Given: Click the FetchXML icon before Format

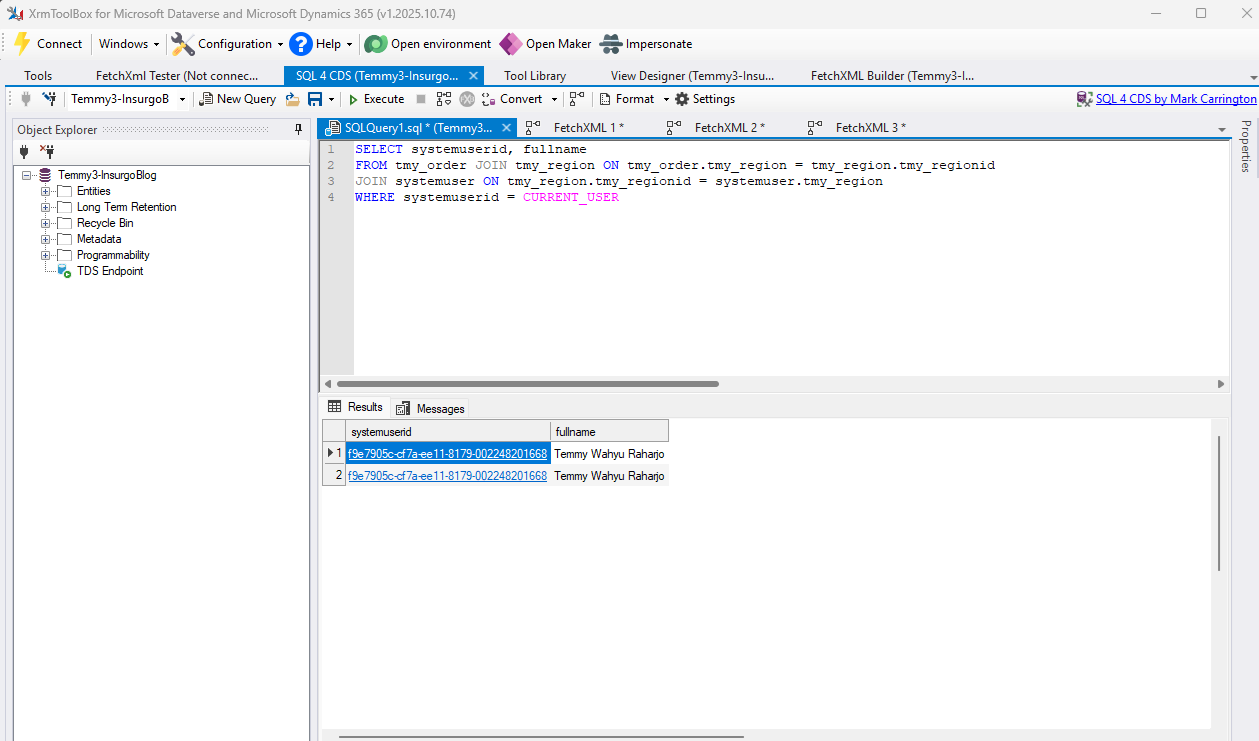Looking at the screenshot, I should 577,99.
